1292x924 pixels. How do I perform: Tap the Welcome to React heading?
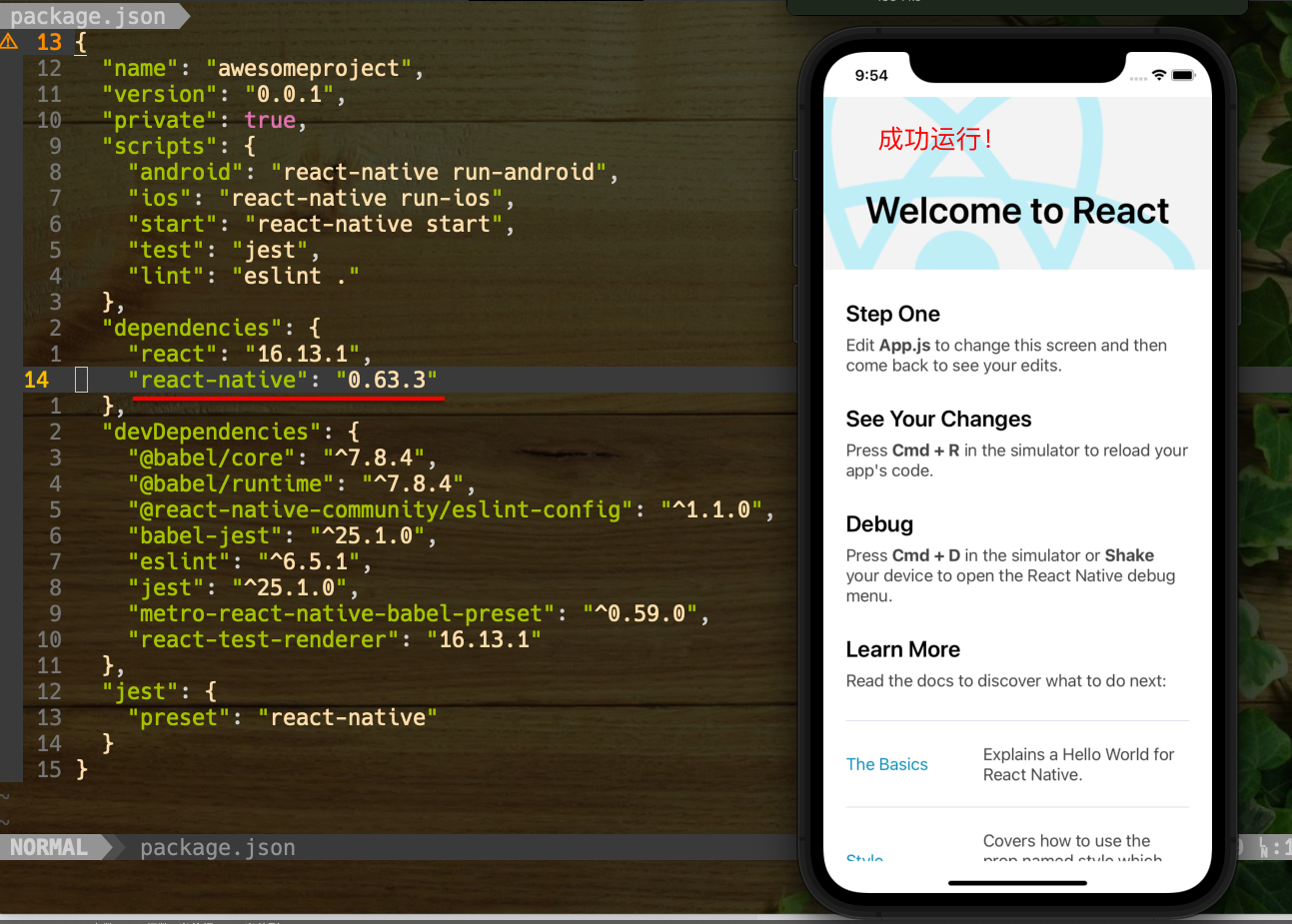point(1017,211)
